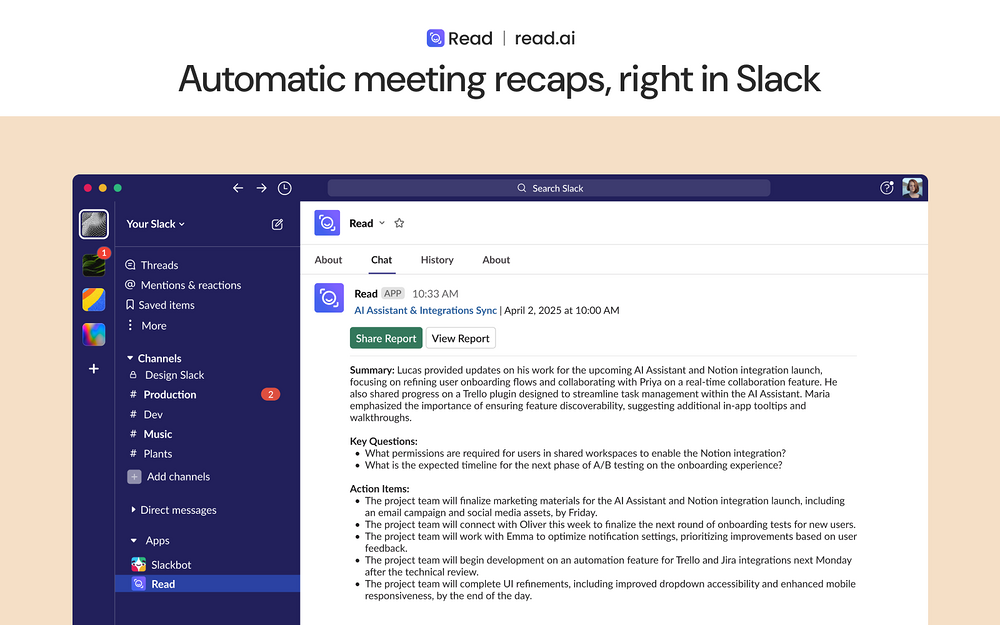Viewport: 1000px width, 625px height.
Task: Switch to the About tab after History
Action: (x=496, y=260)
